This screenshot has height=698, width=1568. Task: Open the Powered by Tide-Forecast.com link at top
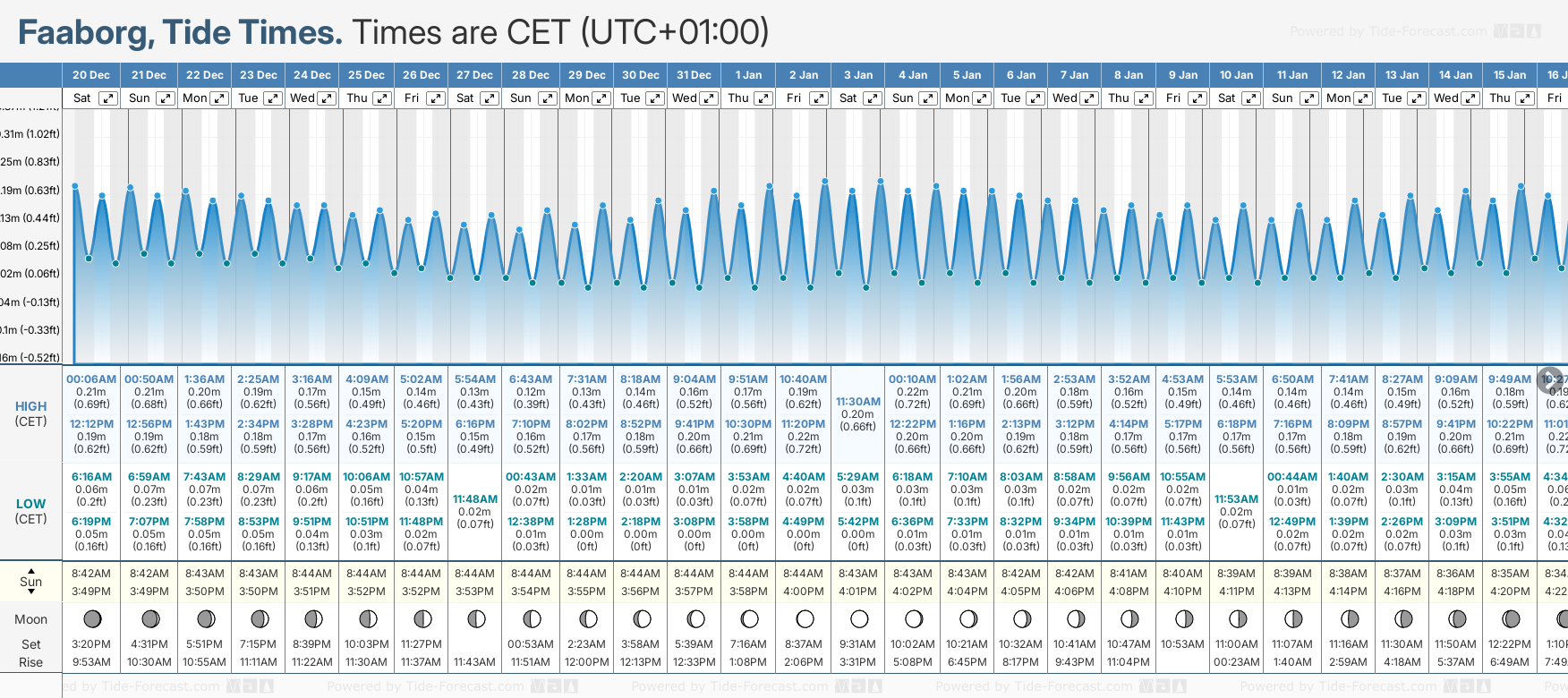point(1388,31)
